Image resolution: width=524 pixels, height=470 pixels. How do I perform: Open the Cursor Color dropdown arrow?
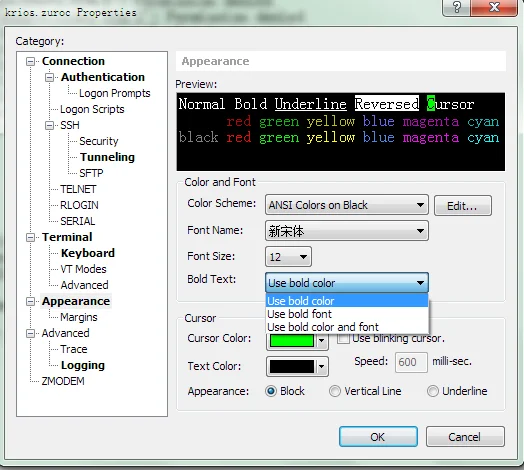pos(322,341)
